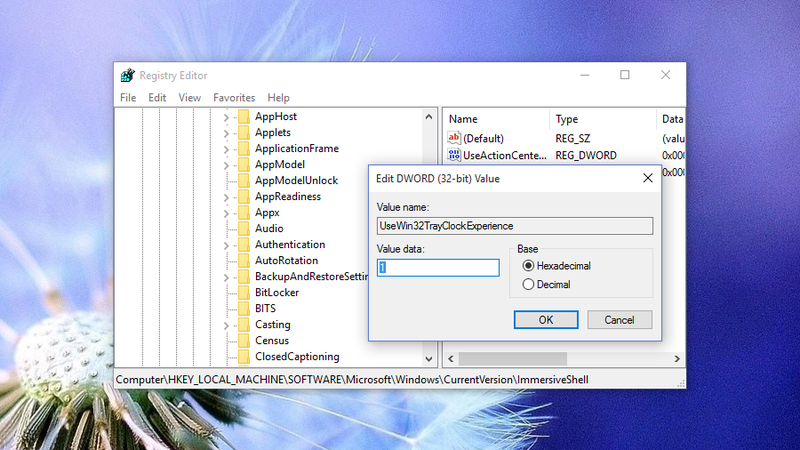Expand the ApplicationFrame key
The height and width of the screenshot is (450, 800).
click(226, 149)
